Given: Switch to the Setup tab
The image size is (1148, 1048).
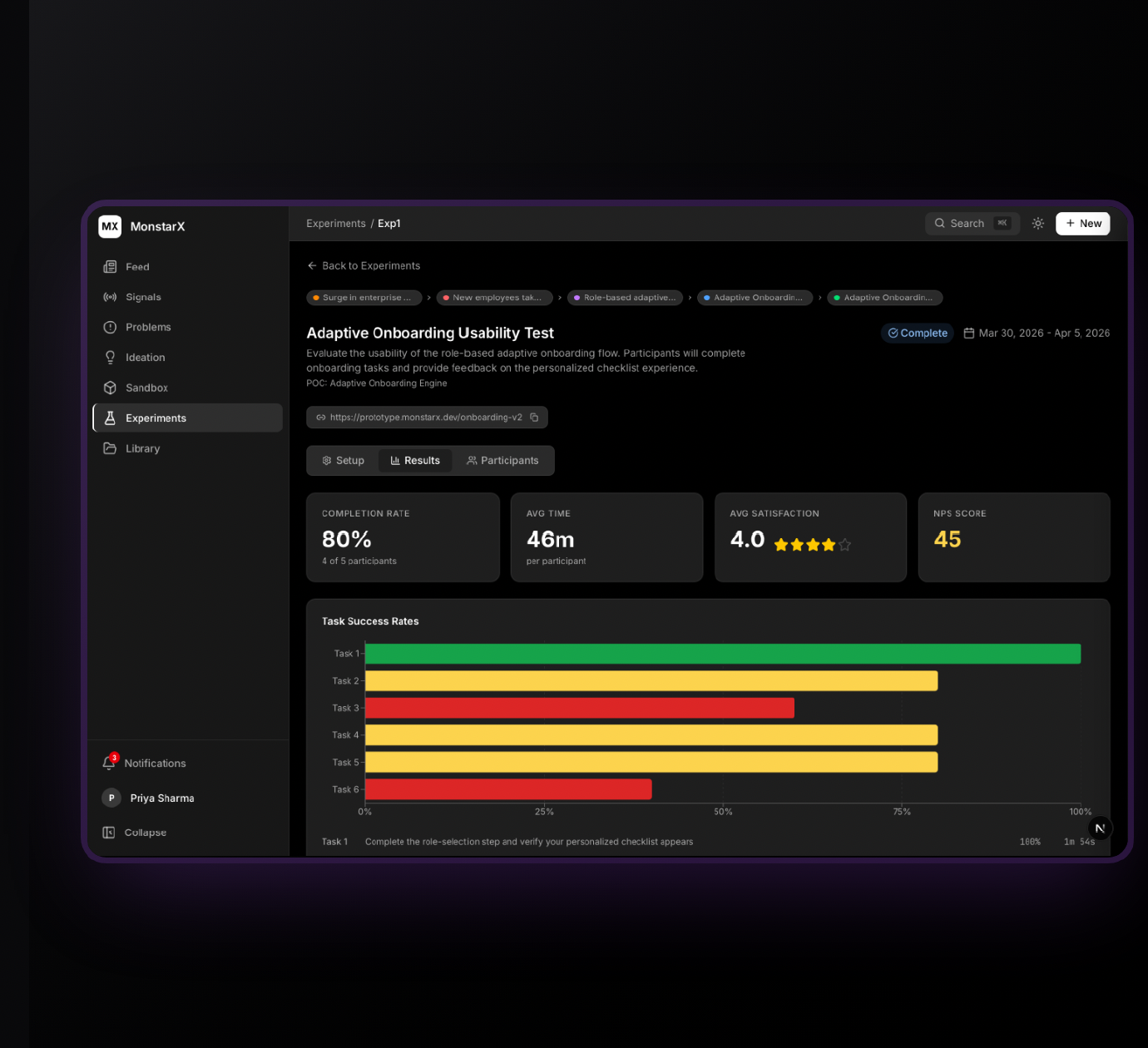Looking at the screenshot, I should (344, 461).
